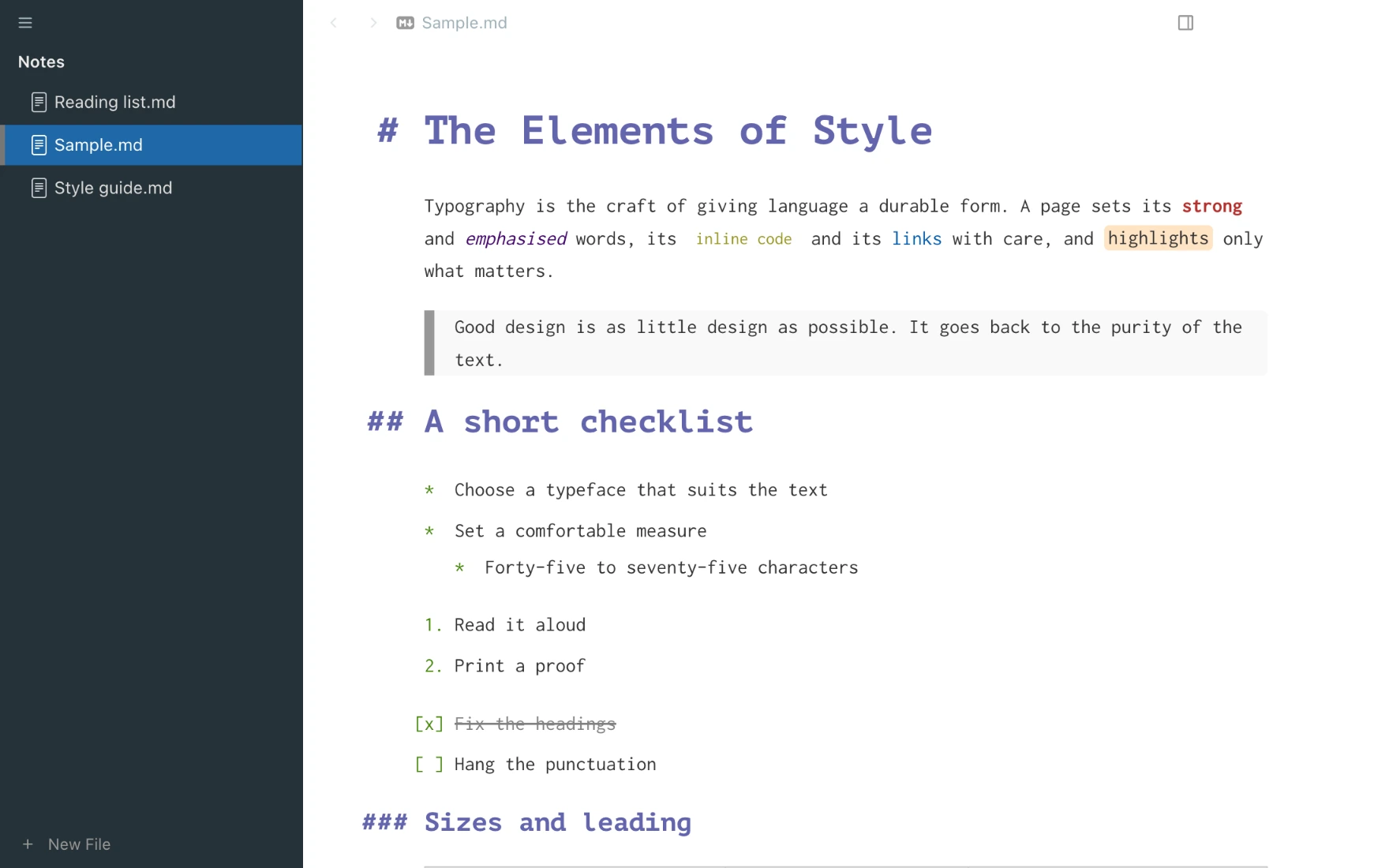1389x868 pixels.
Task: Go forward with the right arrow
Action: tap(373, 23)
